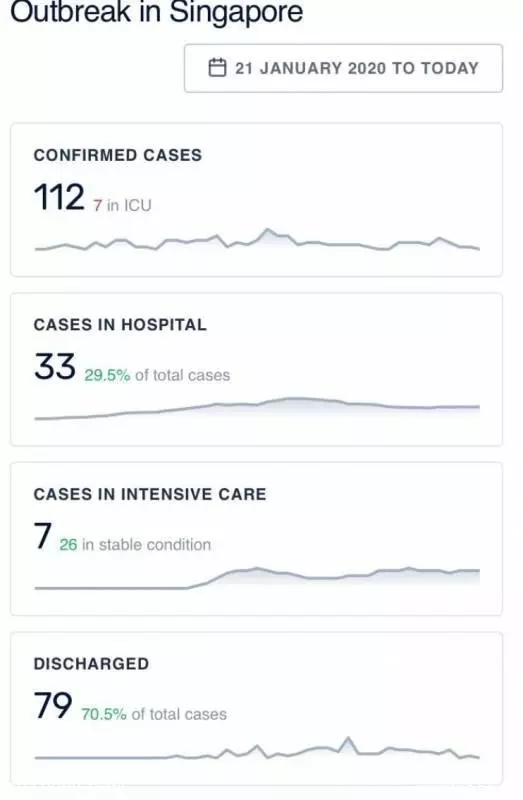Click the Cases in Hospital sparkline chart
Image resolution: width=523 pixels, height=800 pixels.
257,408
